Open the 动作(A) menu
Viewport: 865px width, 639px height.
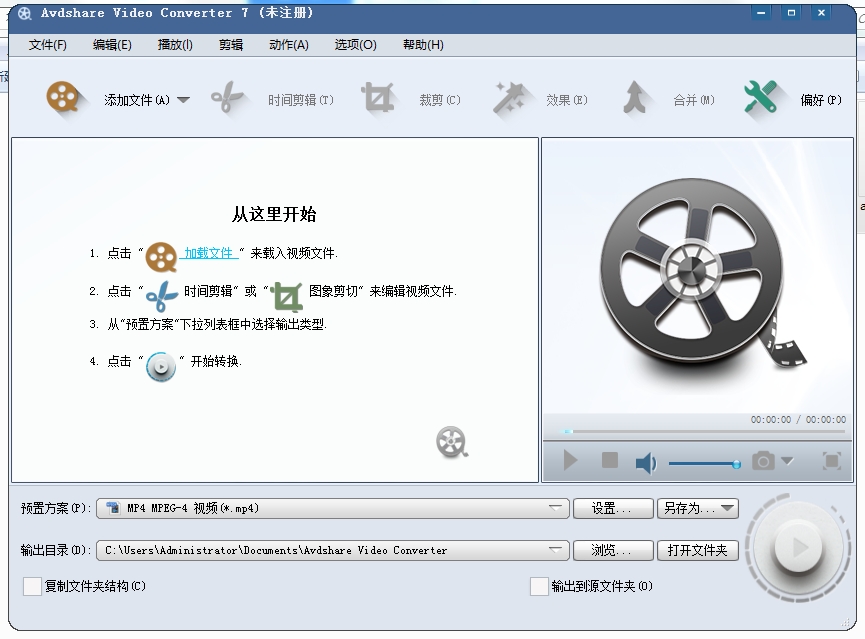[289, 45]
